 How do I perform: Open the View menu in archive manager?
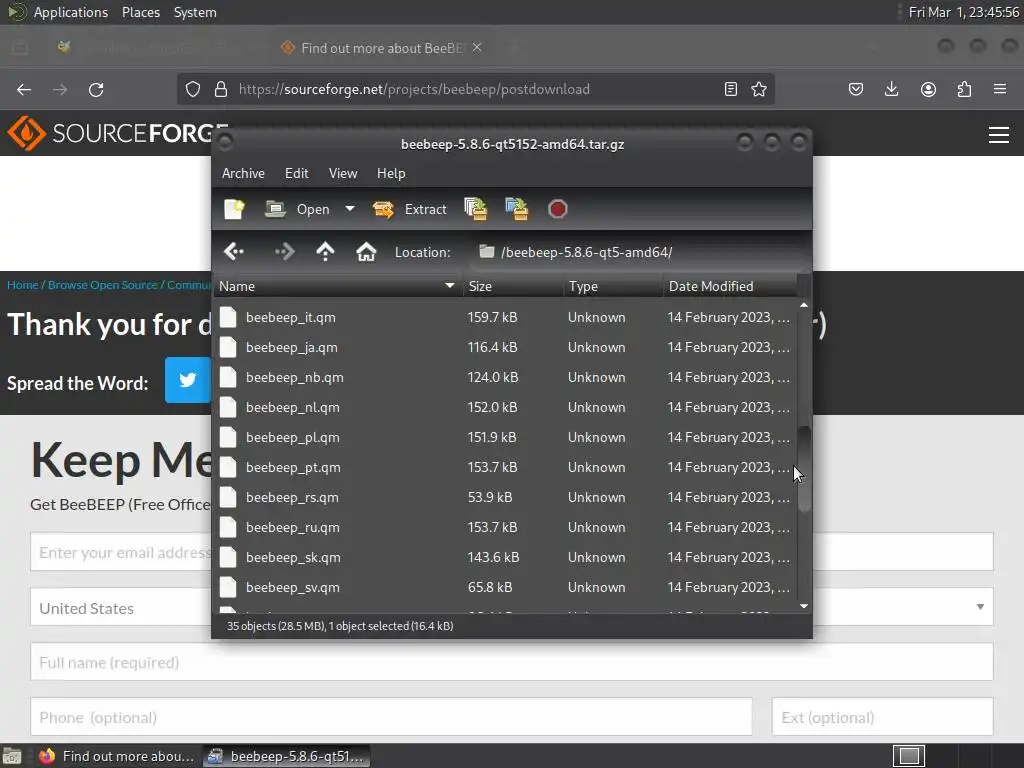coord(343,173)
